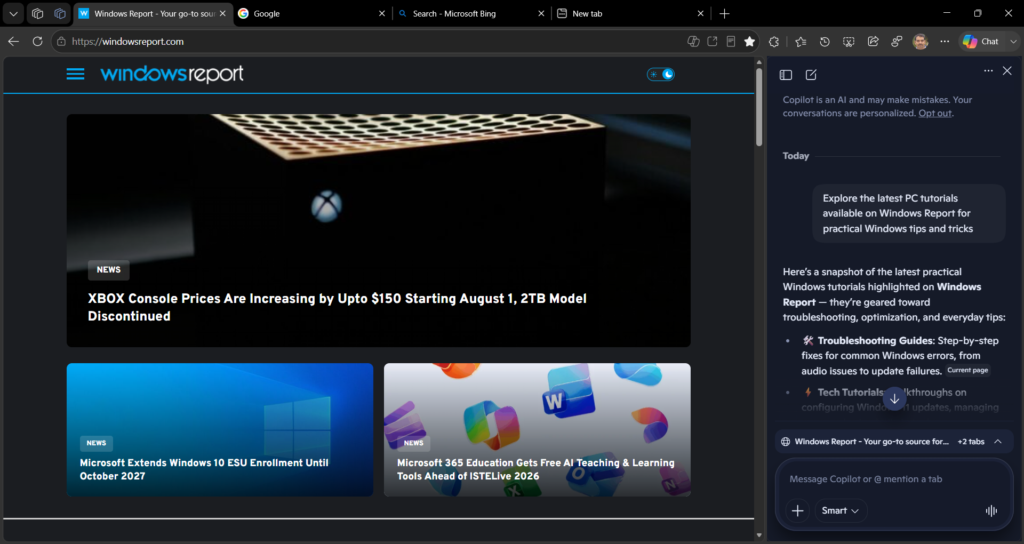This screenshot has height=544, width=1024.
Task: Click the +2 tabs indicator
Action: click(970, 441)
